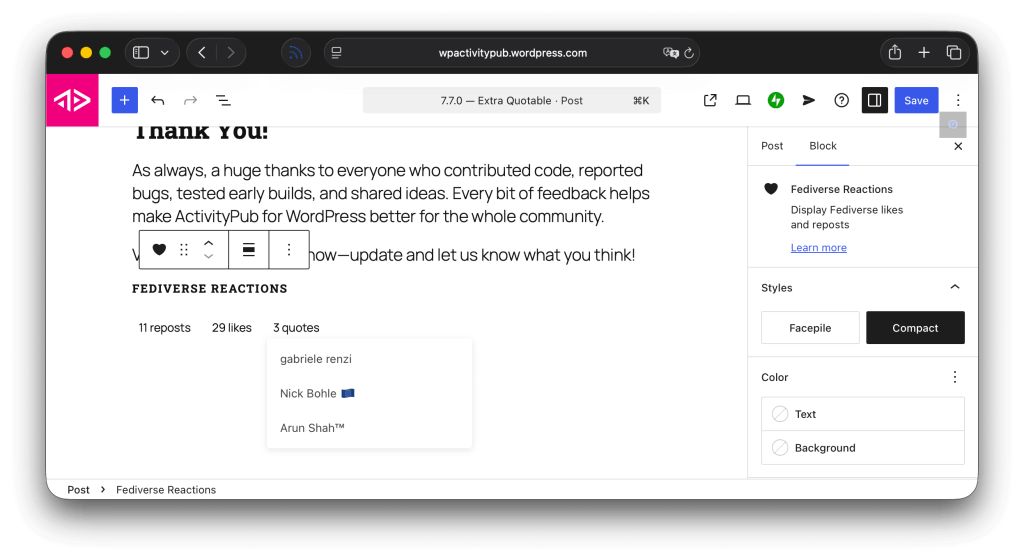Click the block inserter plus button
This screenshot has height=560, width=1024.
tap(125, 100)
